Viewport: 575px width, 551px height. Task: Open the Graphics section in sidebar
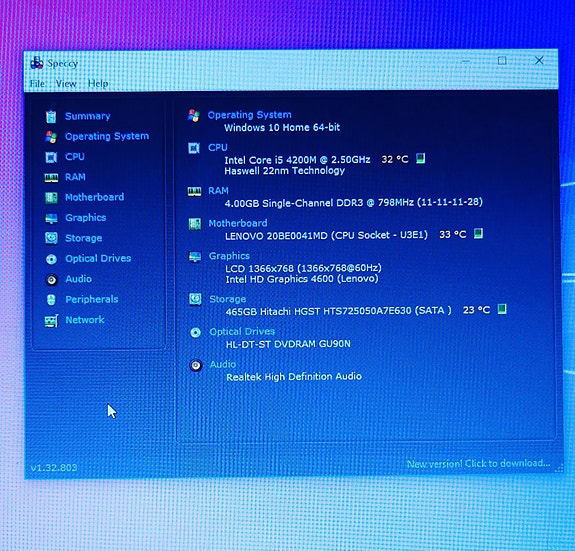pyautogui.click(x=85, y=218)
